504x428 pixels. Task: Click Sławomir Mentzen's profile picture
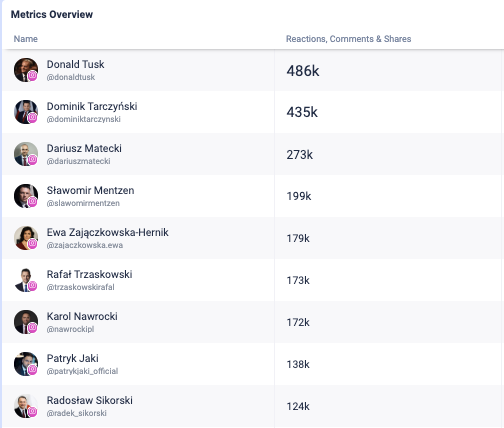[26, 196]
